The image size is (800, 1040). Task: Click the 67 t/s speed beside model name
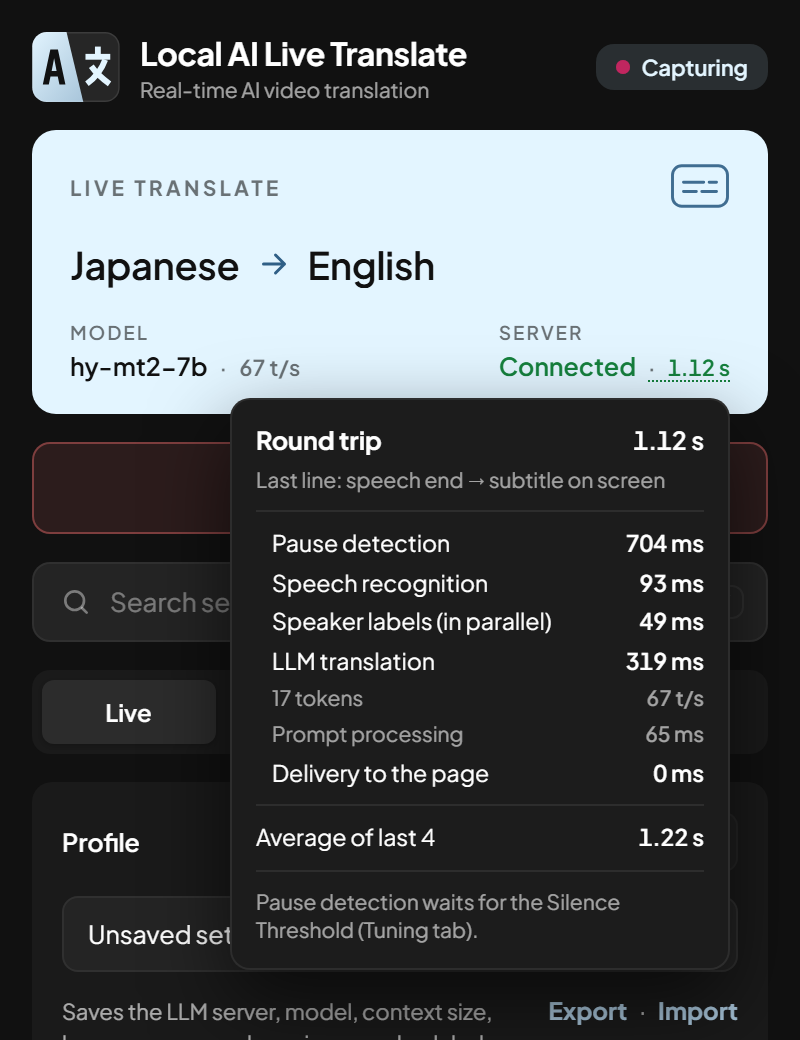270,368
